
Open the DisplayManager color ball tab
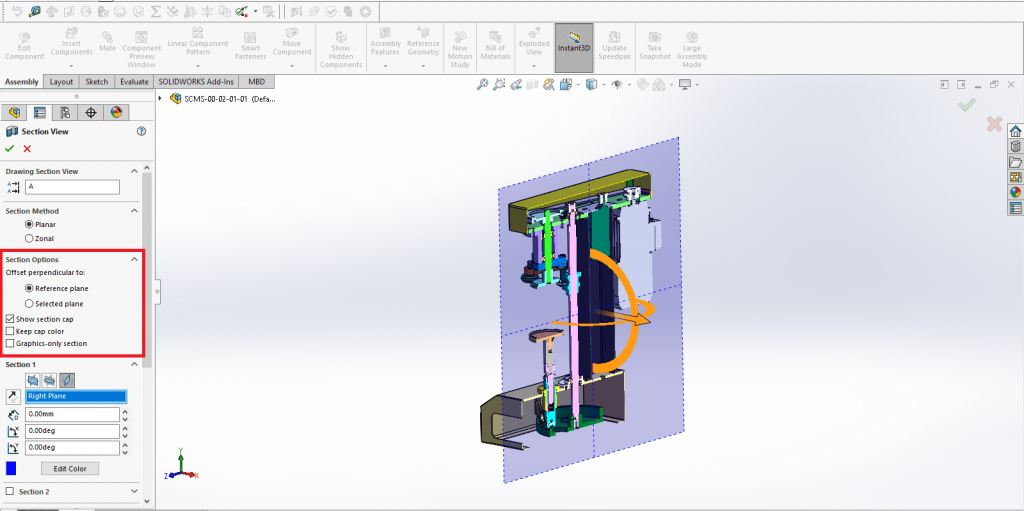point(116,112)
